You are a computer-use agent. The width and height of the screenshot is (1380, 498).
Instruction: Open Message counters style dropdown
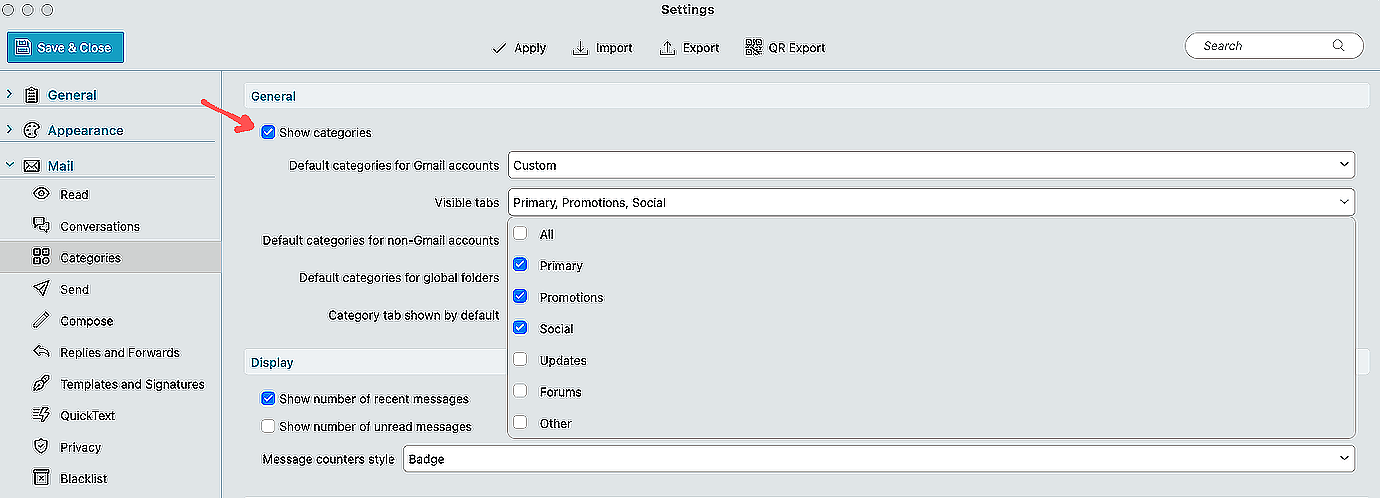tap(879, 459)
